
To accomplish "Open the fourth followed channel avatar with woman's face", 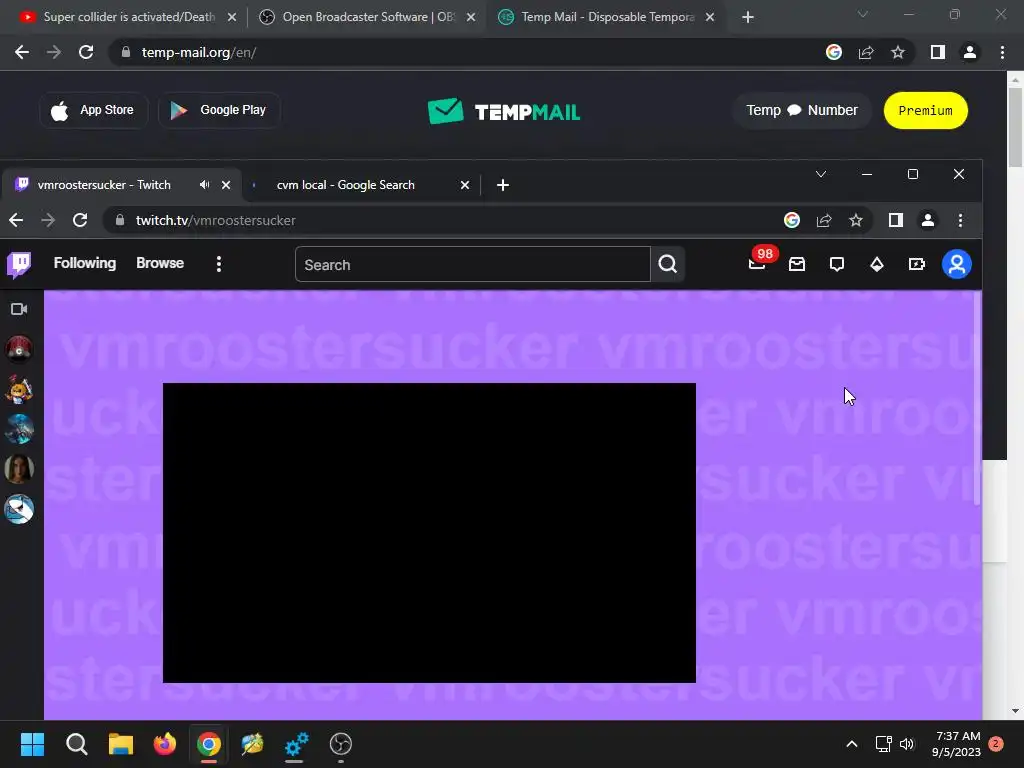I will point(19,469).
